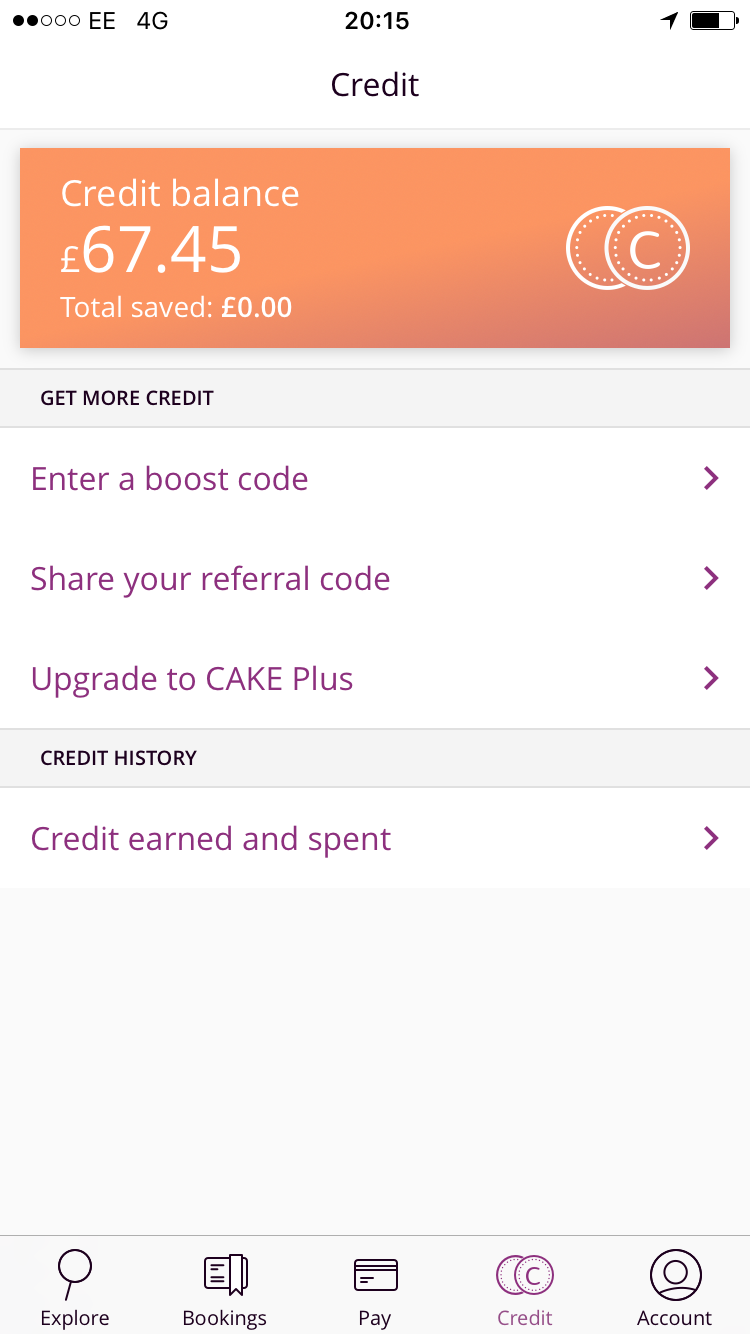Tap the Explore magnifier icon
Viewport: 750px width, 1334px height.
pyautogui.click(x=74, y=1272)
